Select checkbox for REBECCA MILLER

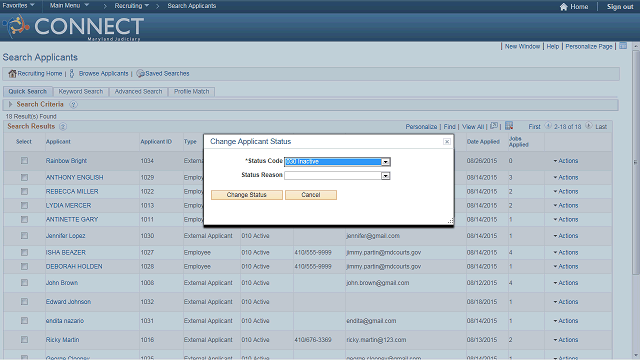tap(24, 191)
